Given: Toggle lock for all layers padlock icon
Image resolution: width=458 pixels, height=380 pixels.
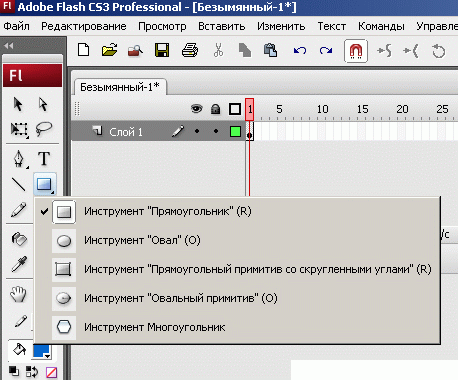Looking at the screenshot, I should [216, 109].
